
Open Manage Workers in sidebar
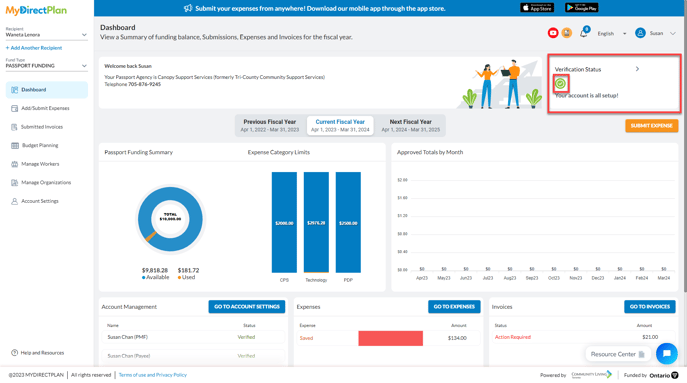pos(40,164)
